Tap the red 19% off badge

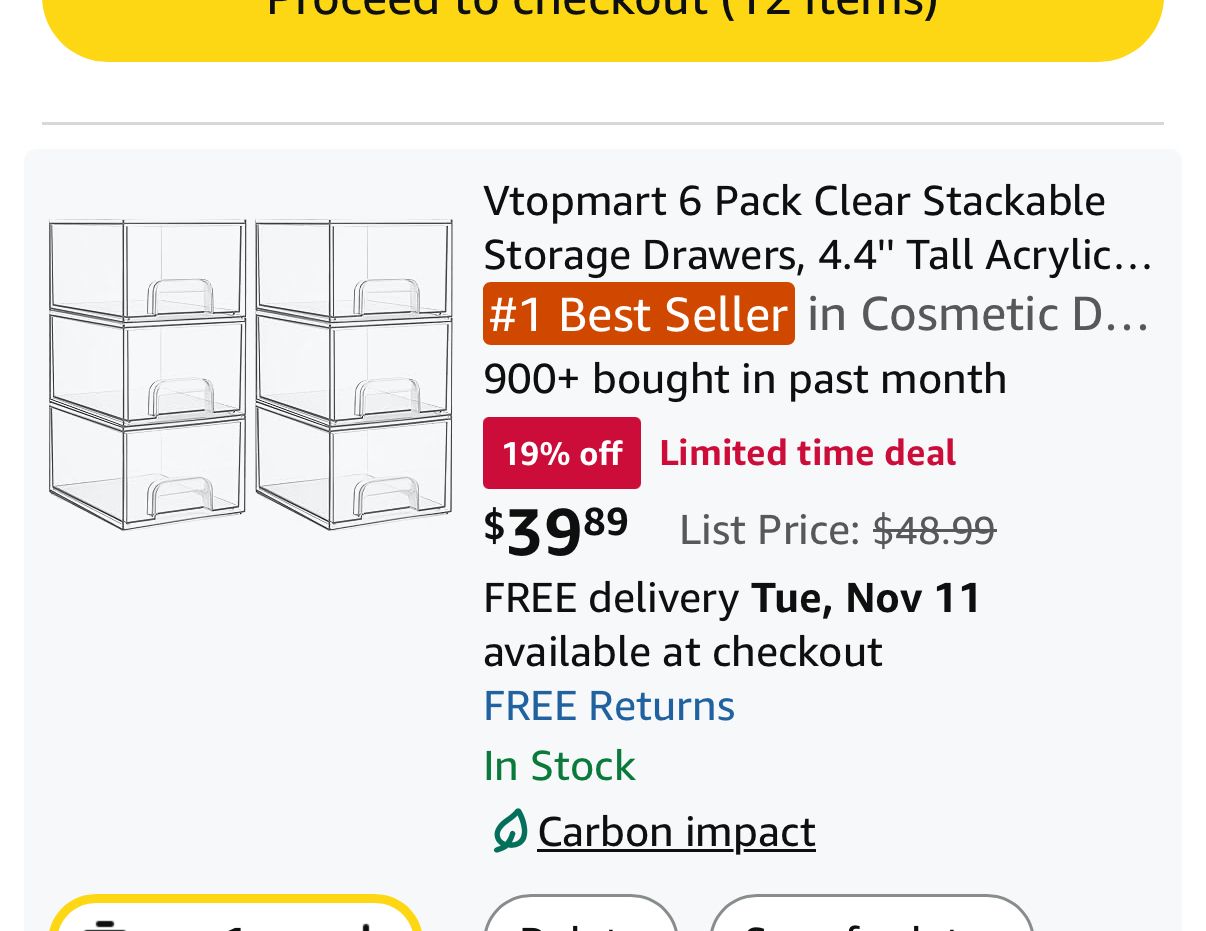click(561, 453)
